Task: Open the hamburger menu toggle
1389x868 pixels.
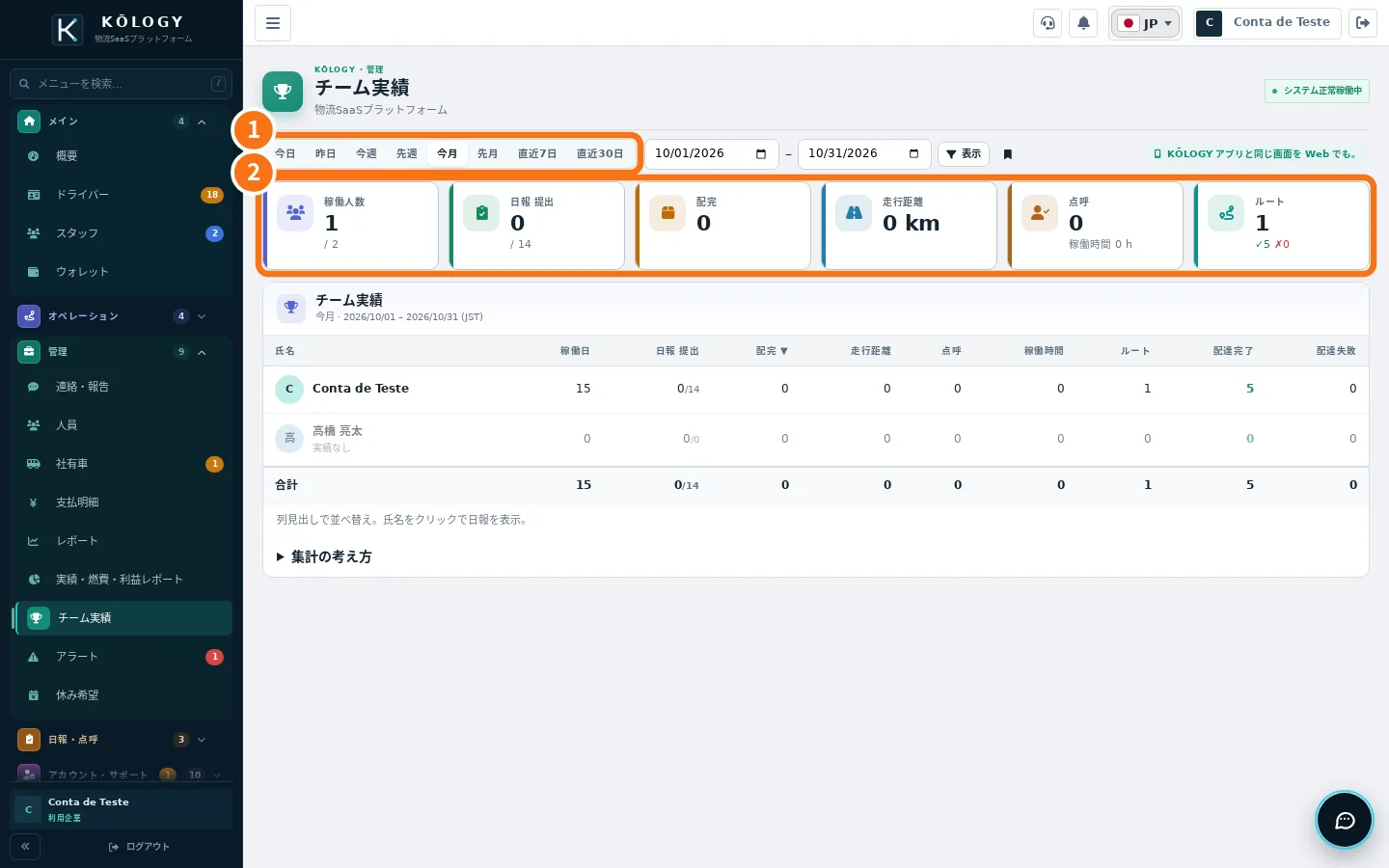Action: (x=273, y=23)
